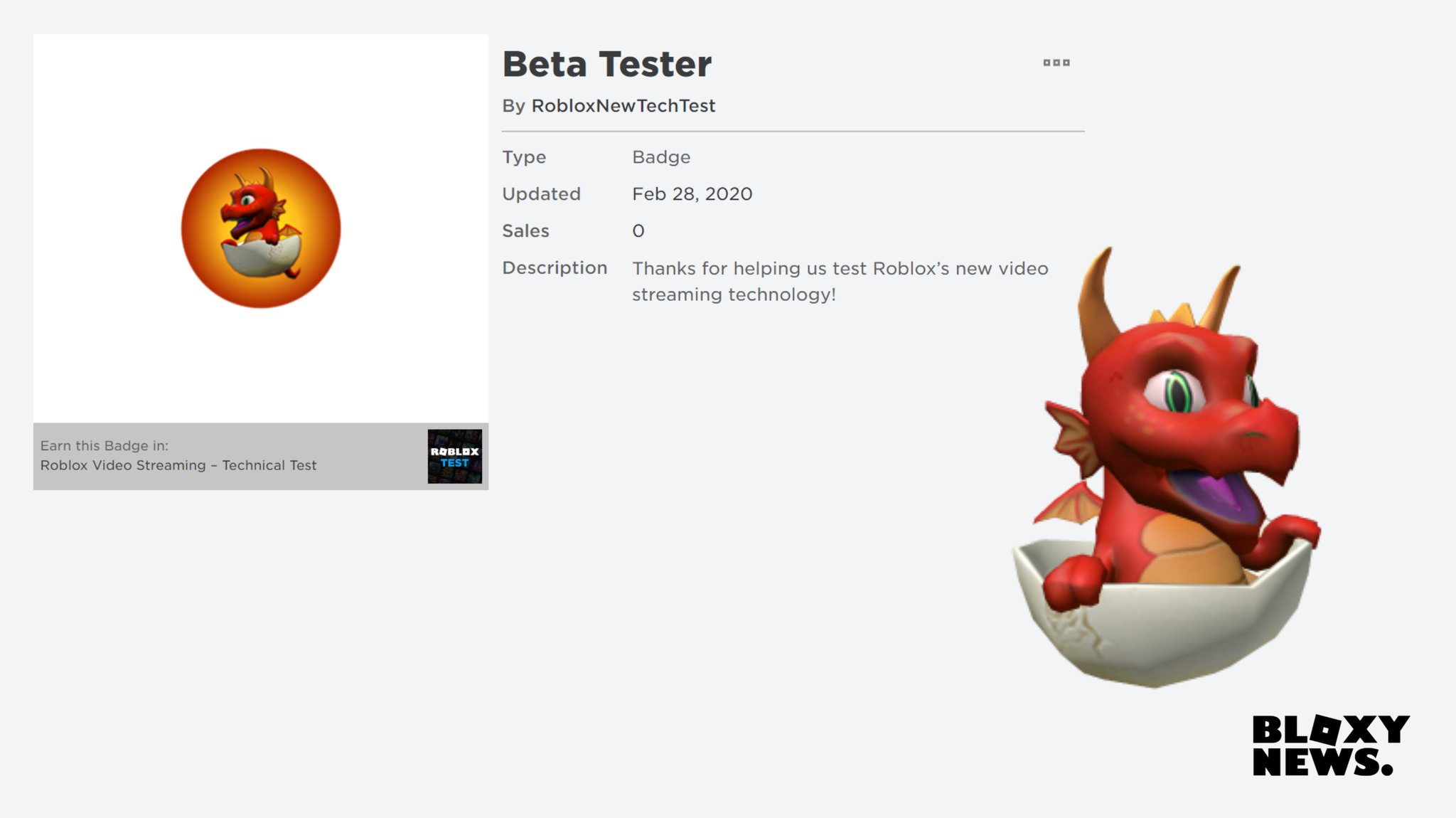
Task: Click the badge description text
Action: tap(840, 281)
